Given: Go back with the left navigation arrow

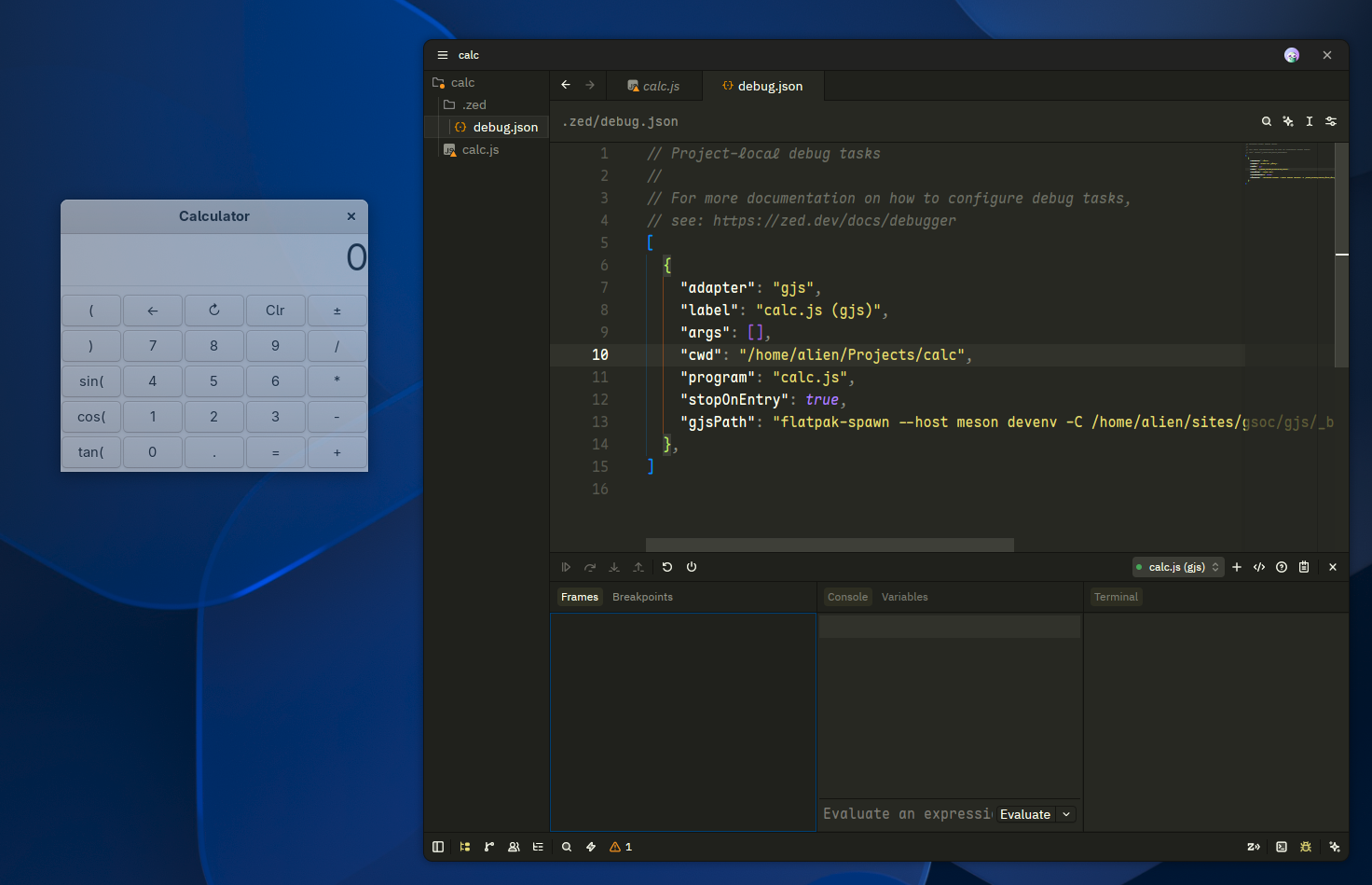Looking at the screenshot, I should tap(566, 85).
